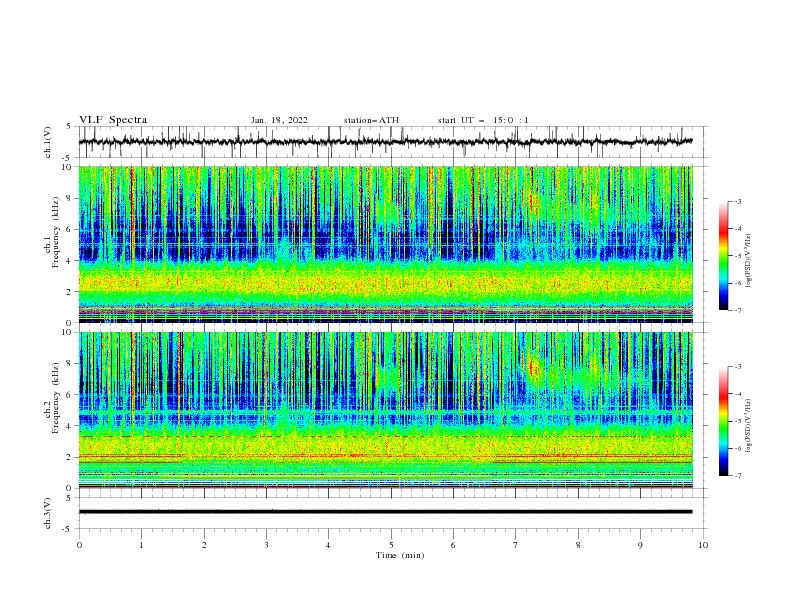This screenshot has height=612, width=792.
Task: Click time axis tick label '0'
Action: click(79, 545)
